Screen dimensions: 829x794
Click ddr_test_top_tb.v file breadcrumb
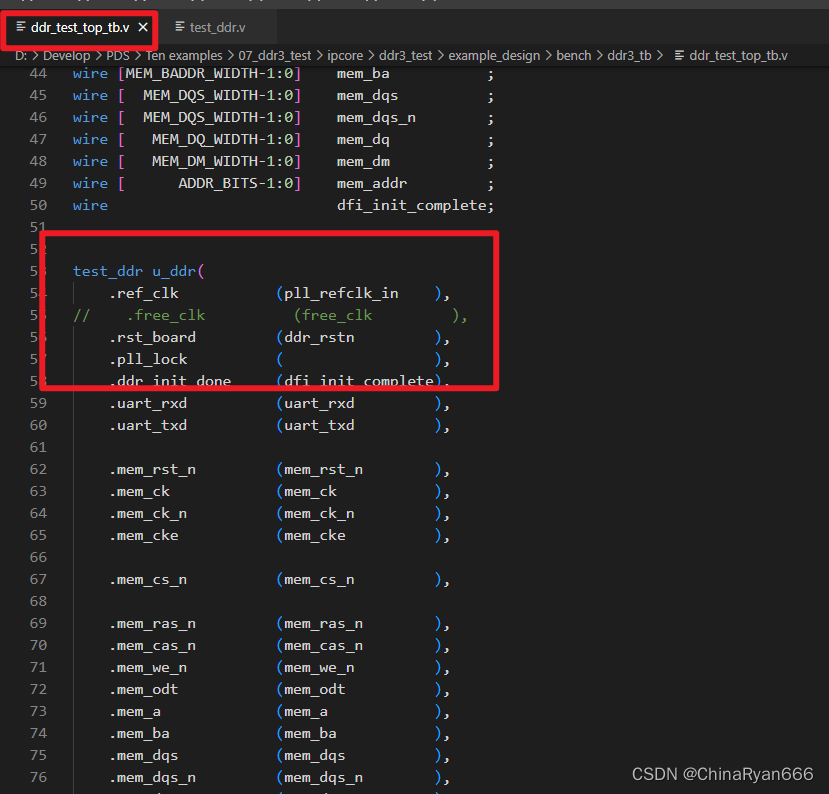pyautogui.click(x=738, y=56)
